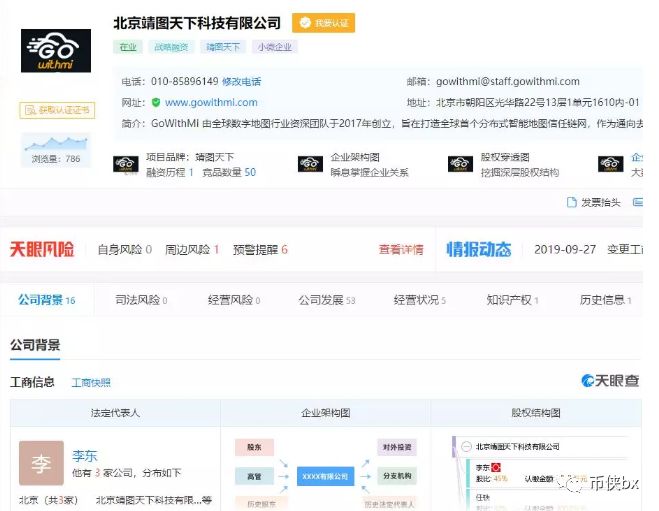Click the 获取认证证书 button
The height and width of the screenshot is (511, 659).
tap(57, 110)
